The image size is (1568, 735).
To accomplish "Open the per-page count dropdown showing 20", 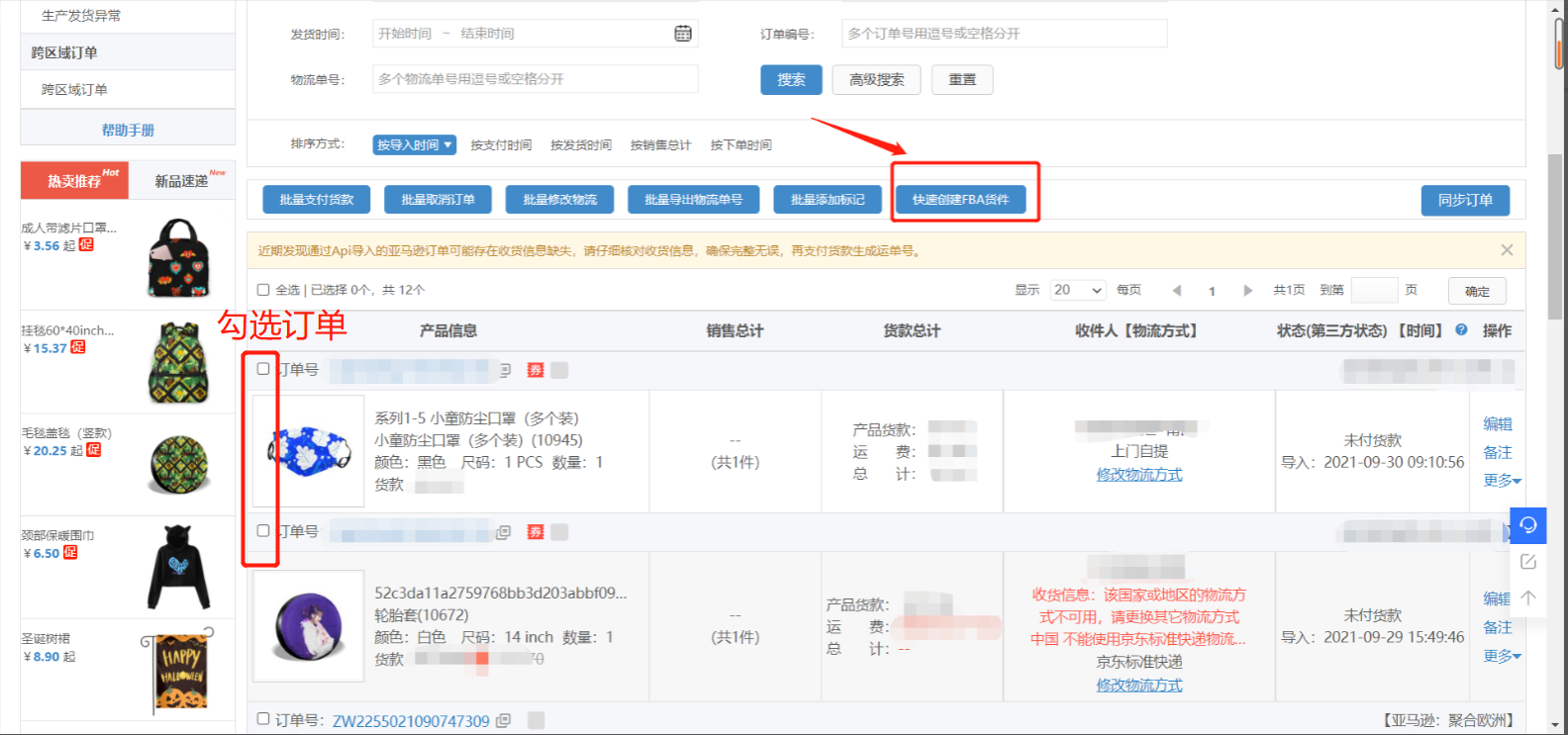I will click(x=1077, y=290).
